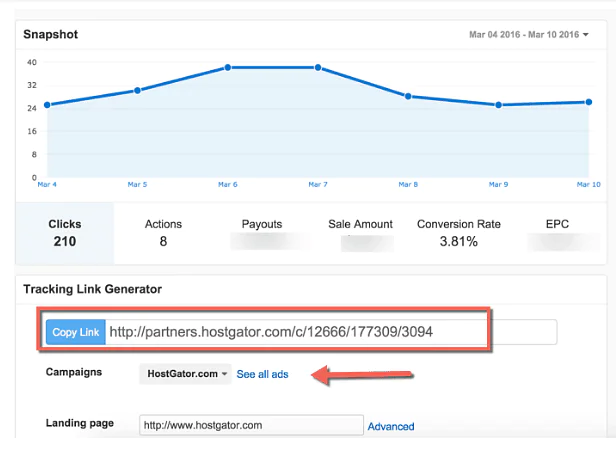616x450 pixels.
Task: Open the Conversion Rate metric tab
Action: pyautogui.click(x=459, y=232)
